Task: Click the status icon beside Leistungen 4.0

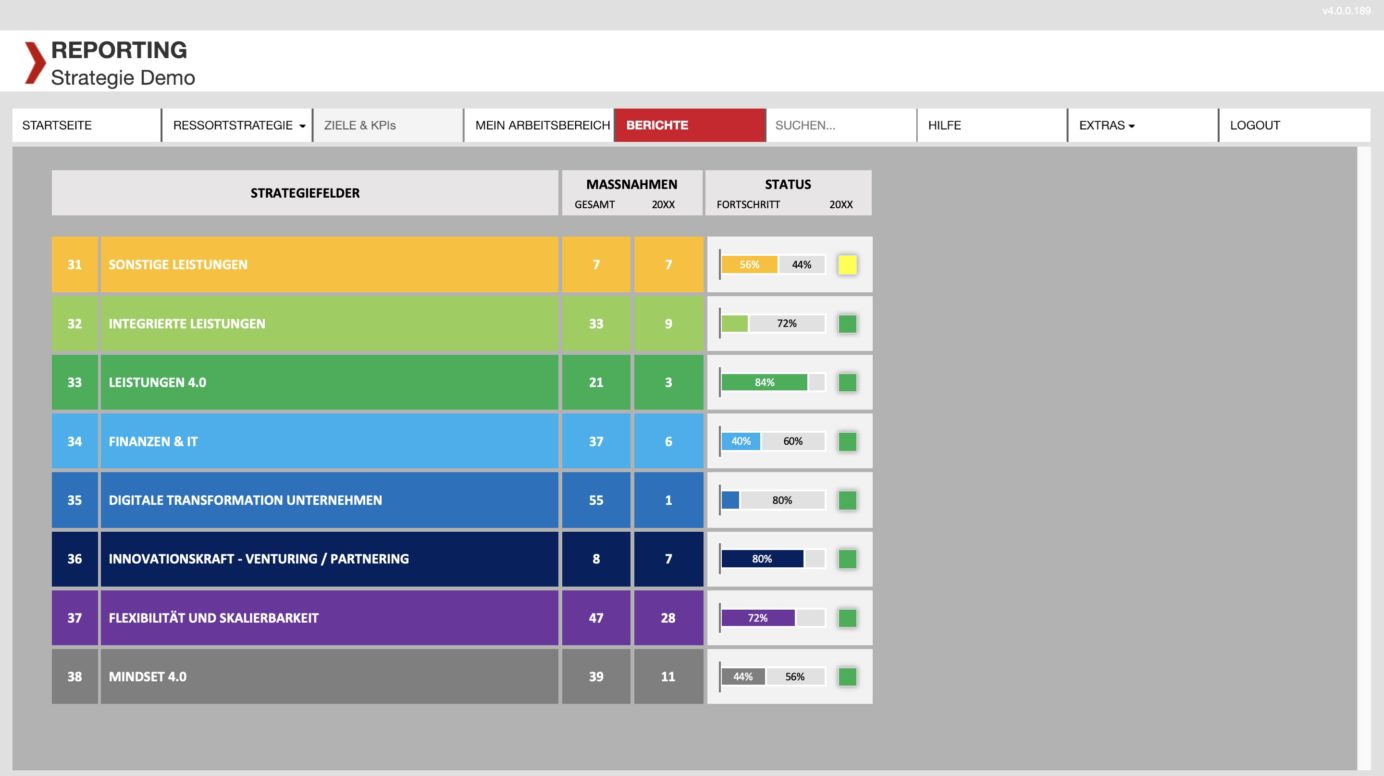Action: 846,382
